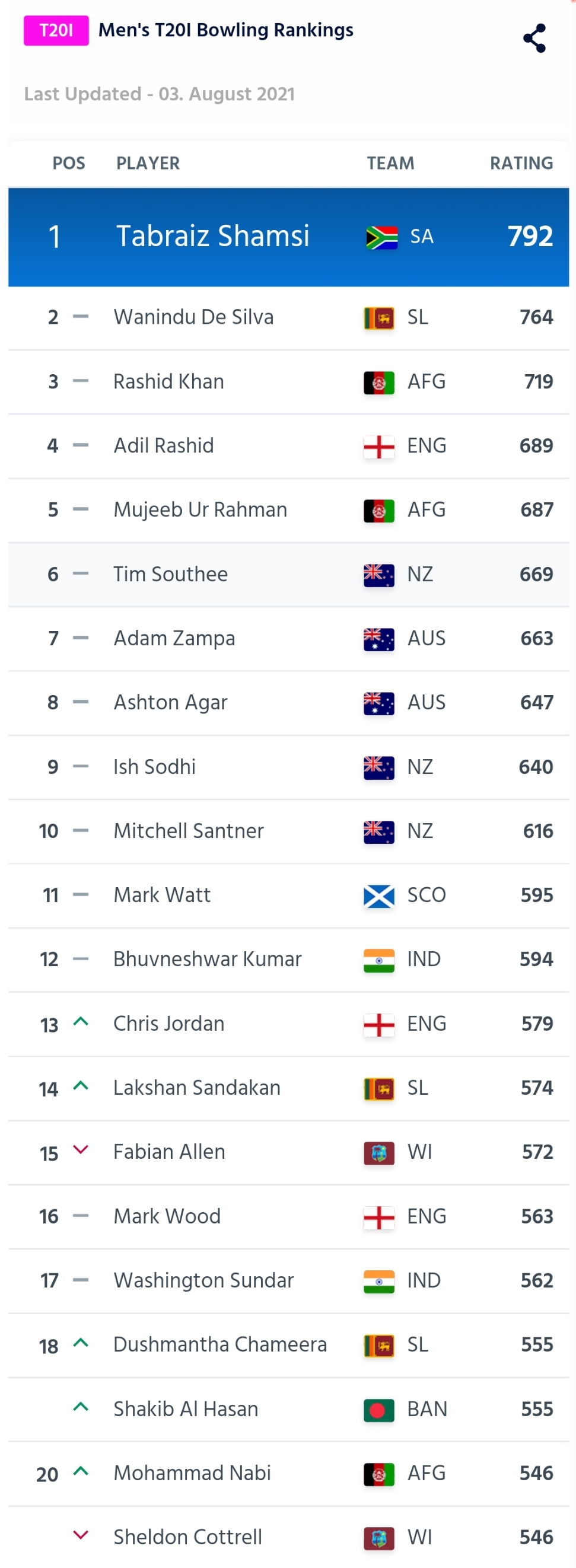576x1568 pixels.
Task: Tap the RATING column header
Action: (521, 163)
